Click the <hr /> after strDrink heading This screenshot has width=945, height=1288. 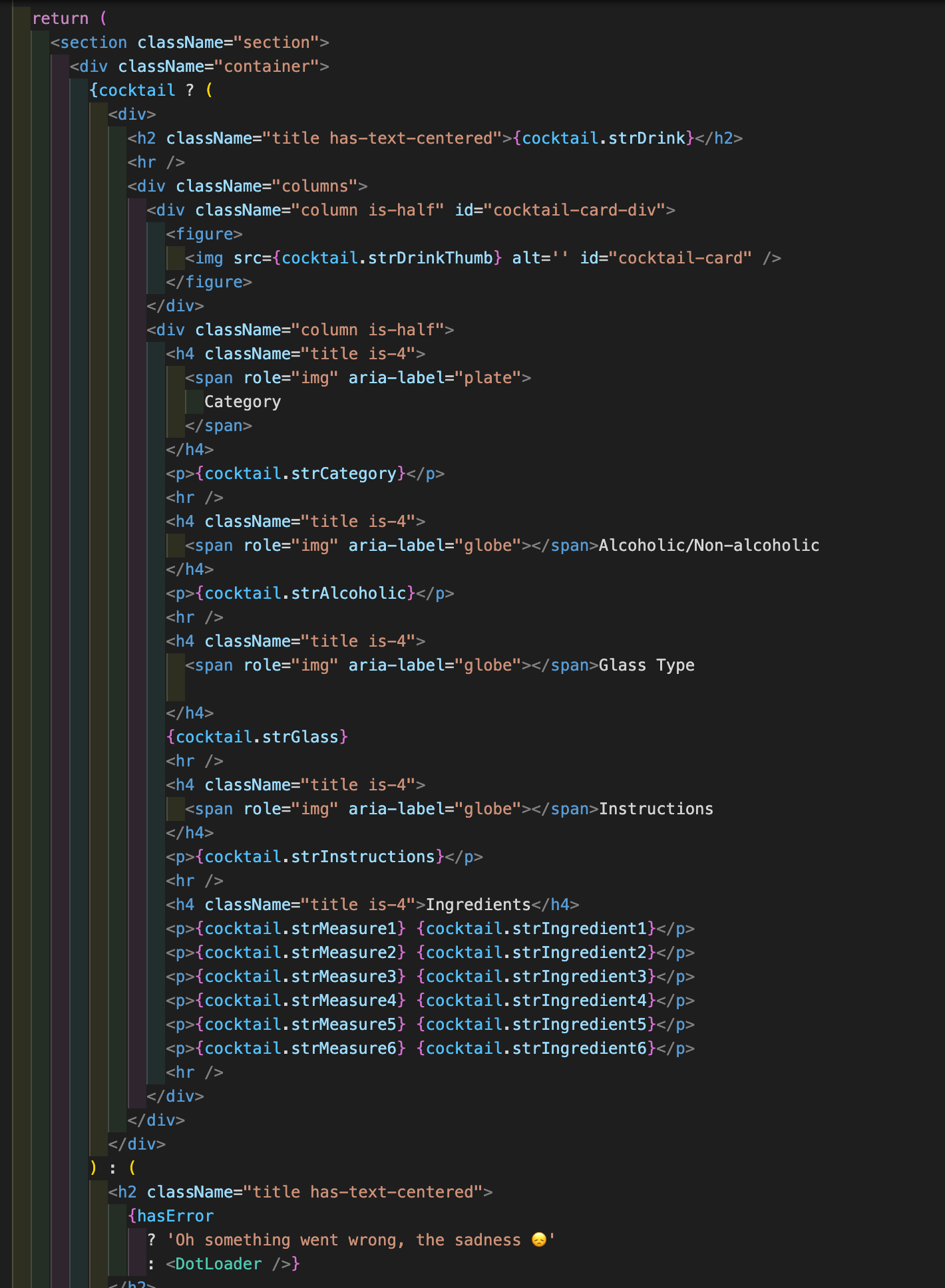point(156,162)
